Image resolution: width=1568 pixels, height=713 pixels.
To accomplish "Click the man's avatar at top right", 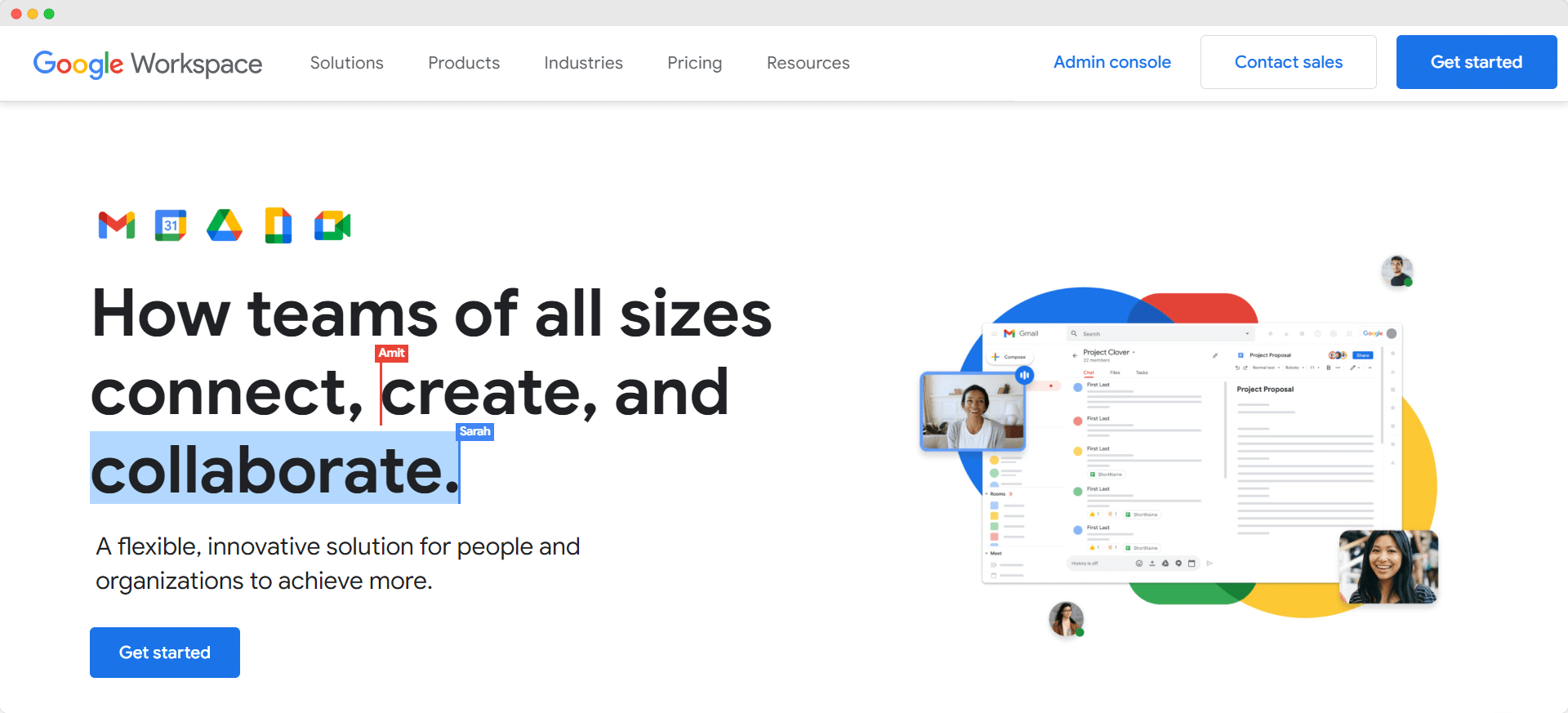I will click(x=1396, y=271).
